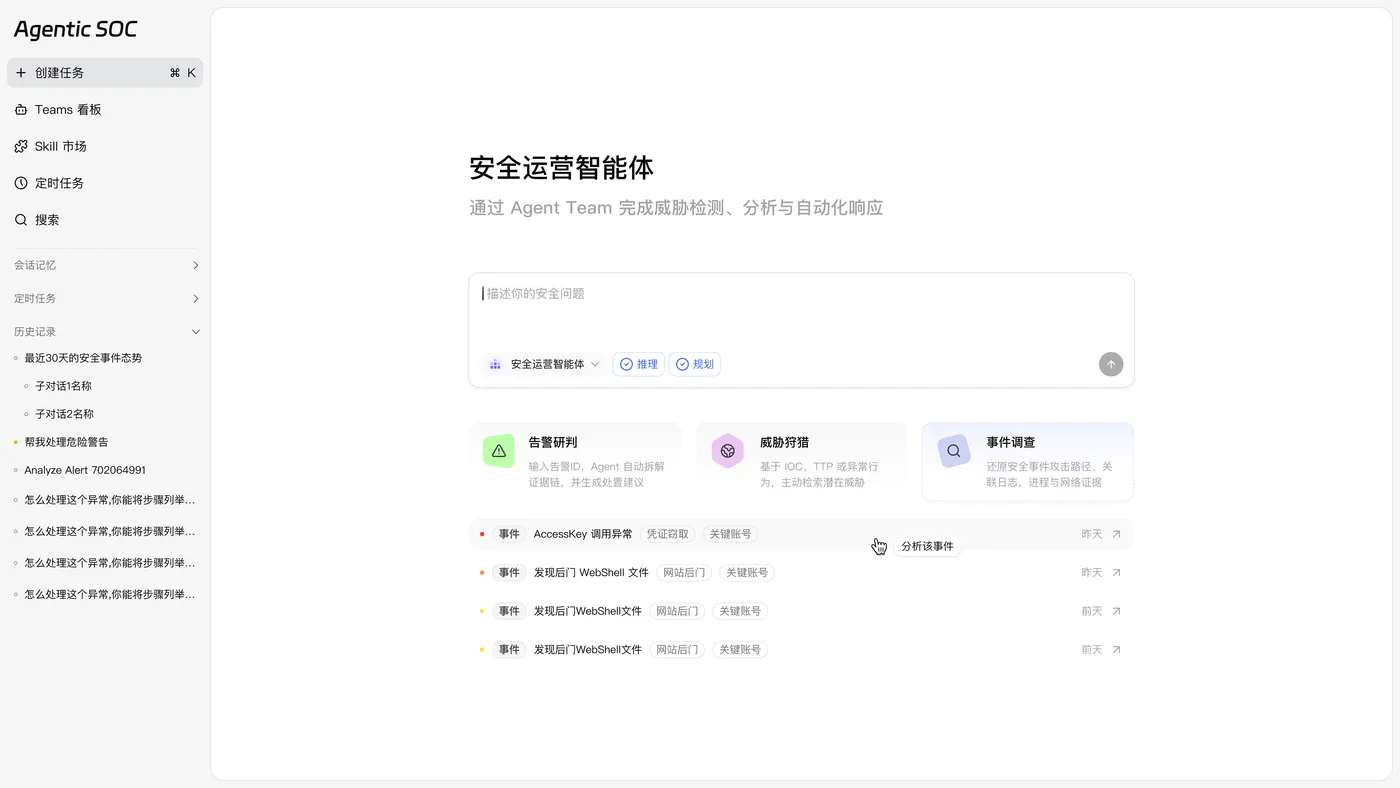
Task: Select the 威胁狩猎 card
Action: point(802,461)
